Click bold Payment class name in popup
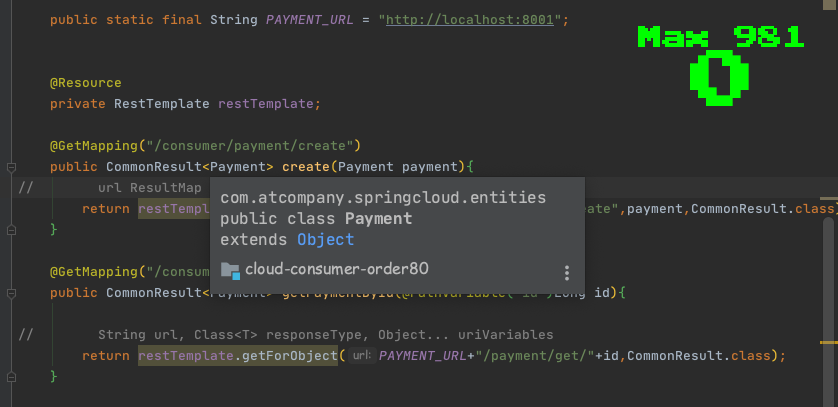This screenshot has height=407, width=838. 378,218
